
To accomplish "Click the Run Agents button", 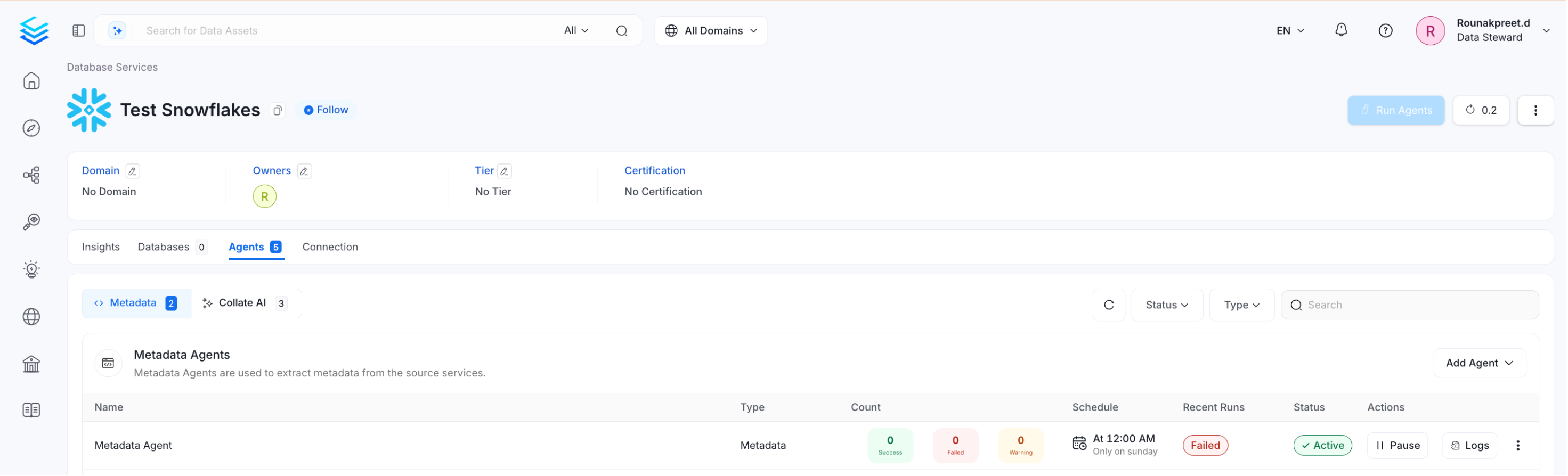I will point(1397,111).
